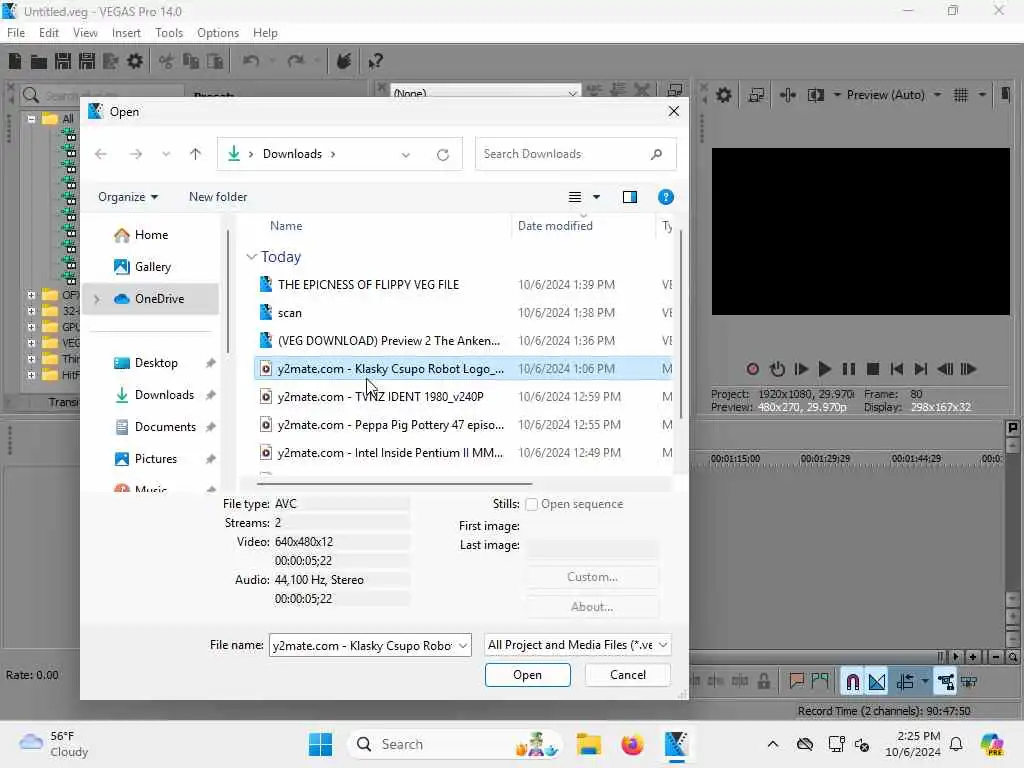The height and width of the screenshot is (768, 1024).
Task: Click the Save icon in VEGAS toolbar
Action: pos(63,61)
